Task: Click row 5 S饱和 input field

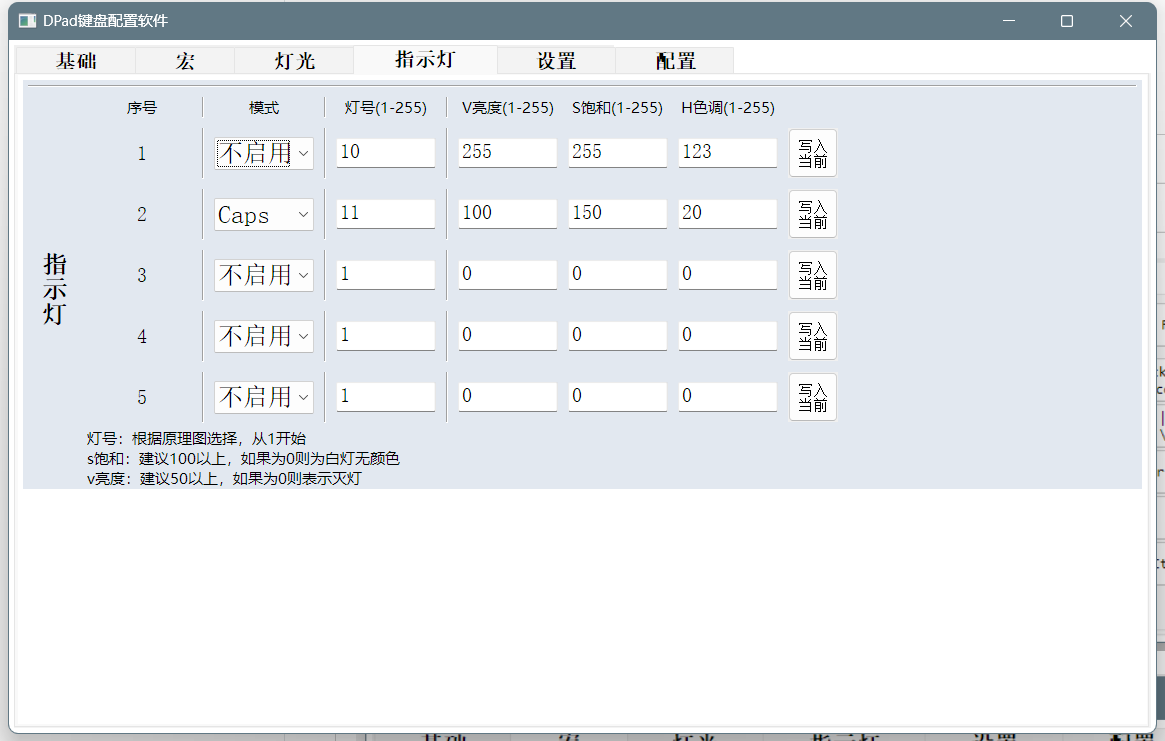Action: tap(617, 396)
